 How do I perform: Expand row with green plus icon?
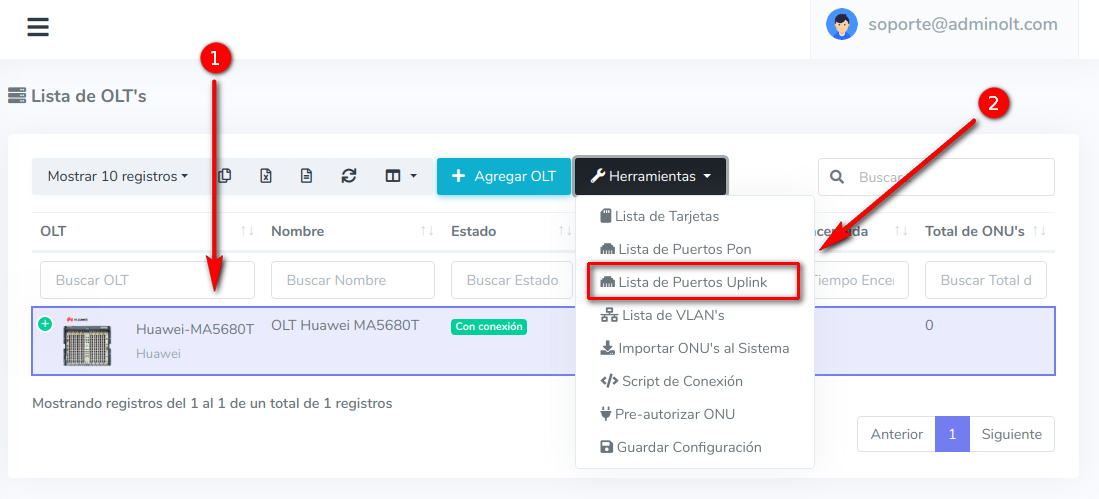[45, 324]
